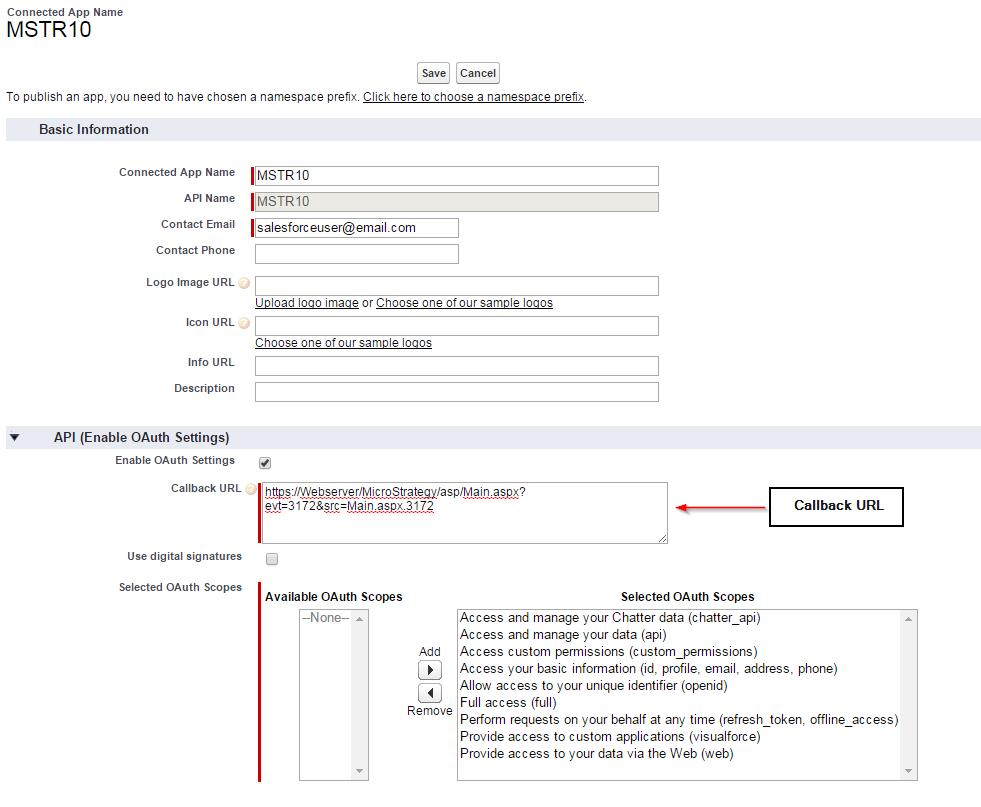Focus the Connected App Name field

pos(457,176)
